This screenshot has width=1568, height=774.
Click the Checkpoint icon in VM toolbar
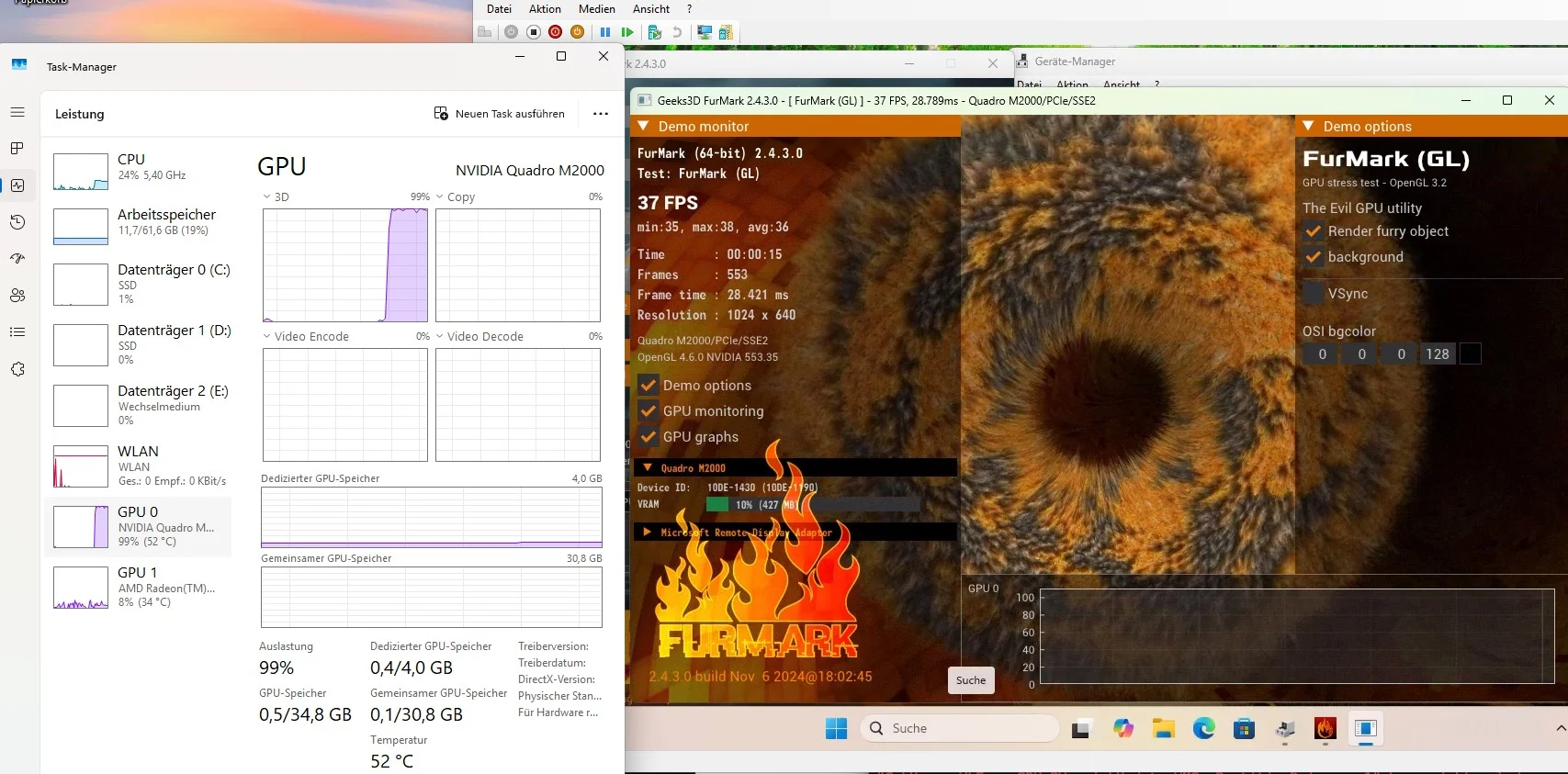(655, 32)
